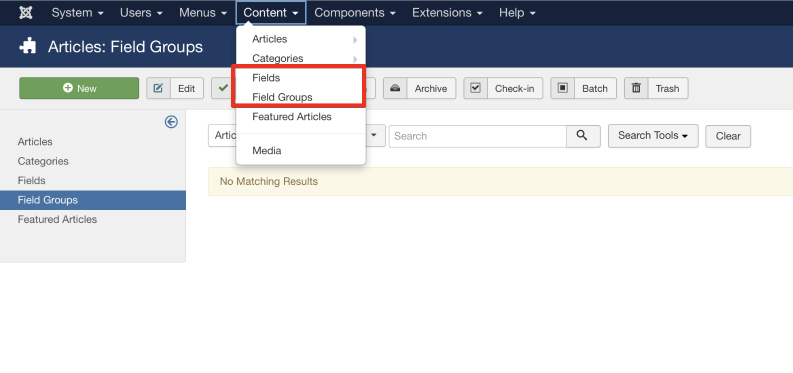Click the Trash can icon

point(636,88)
